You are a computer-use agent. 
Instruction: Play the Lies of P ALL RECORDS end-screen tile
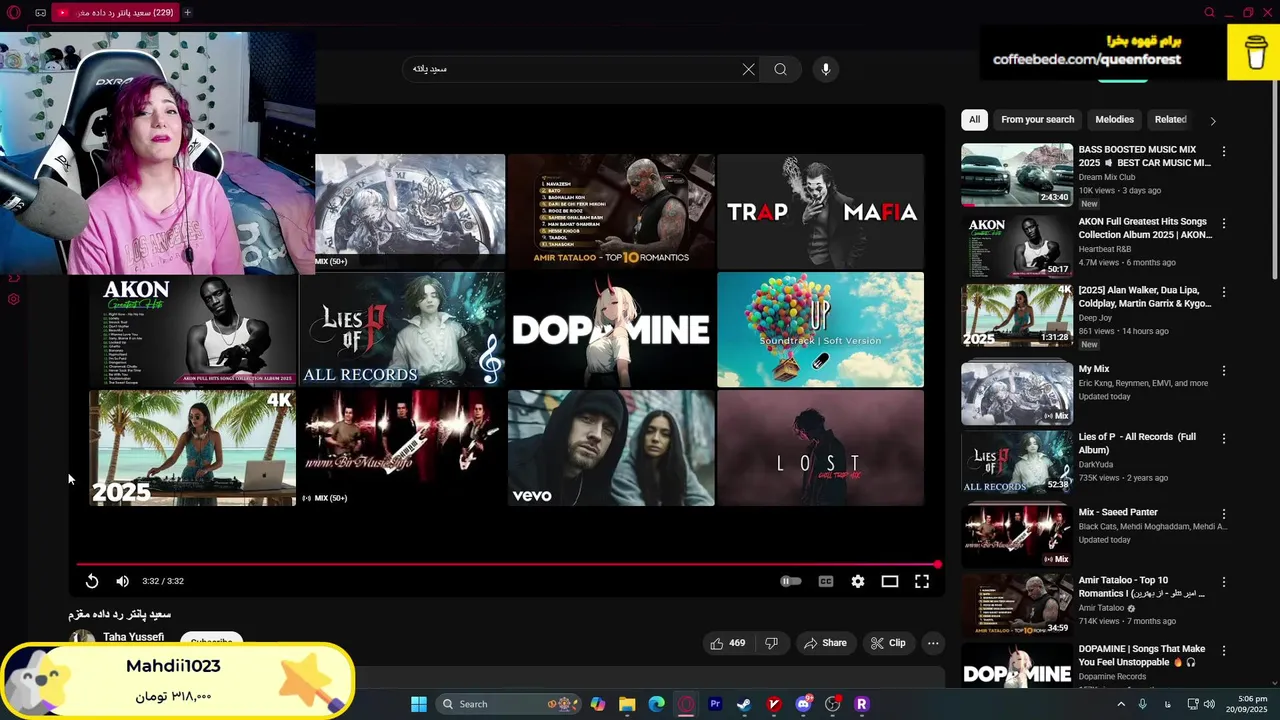[x=402, y=329]
